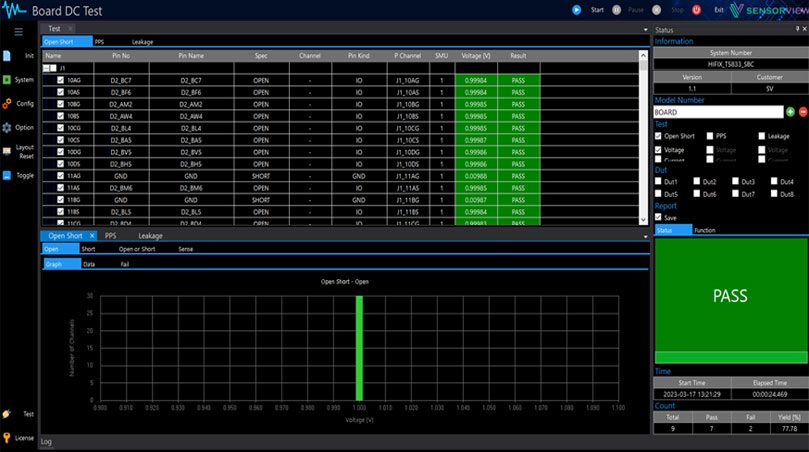The height and width of the screenshot is (452, 809).
Task: Remove model with red minus icon
Action: (x=803, y=111)
